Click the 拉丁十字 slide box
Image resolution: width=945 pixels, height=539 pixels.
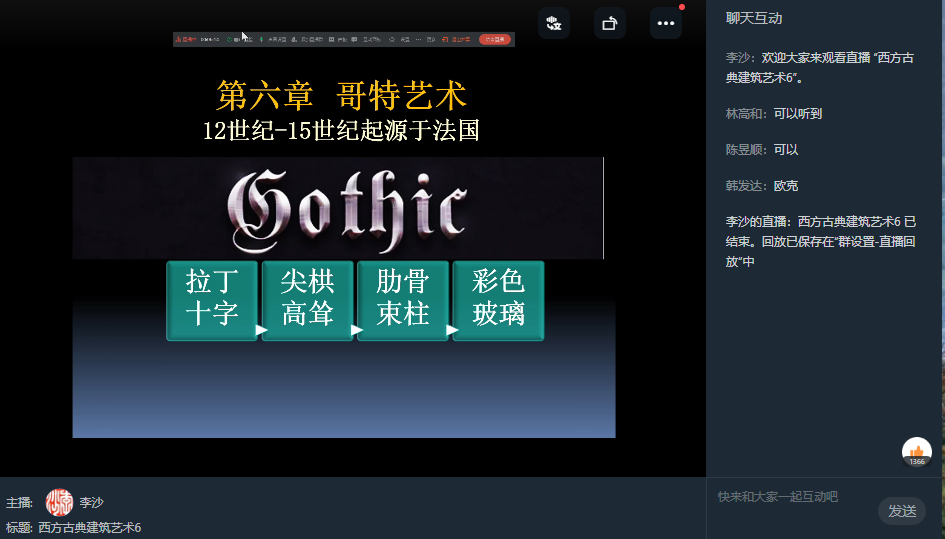212,299
